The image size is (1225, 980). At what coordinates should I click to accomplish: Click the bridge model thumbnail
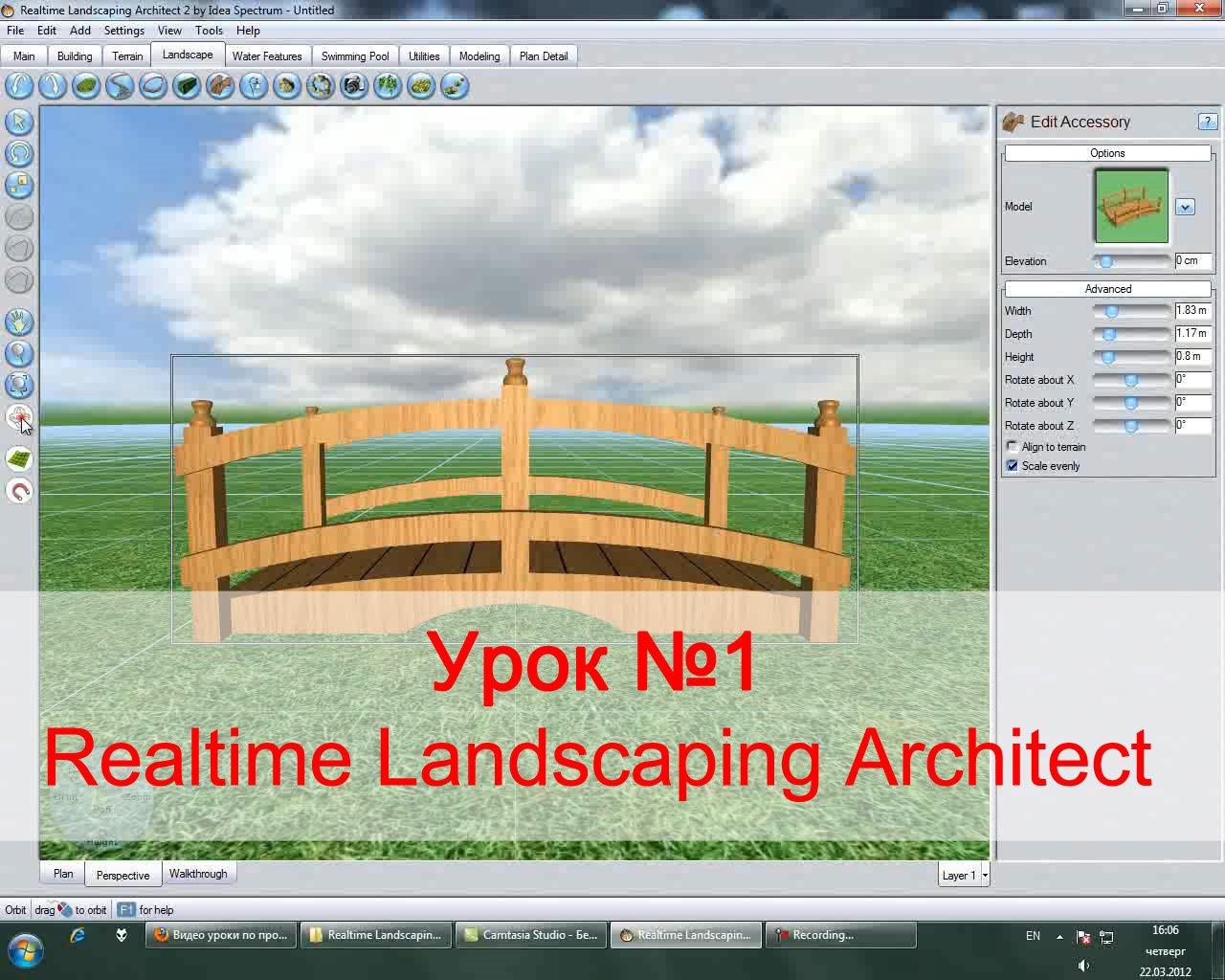pyautogui.click(x=1131, y=207)
